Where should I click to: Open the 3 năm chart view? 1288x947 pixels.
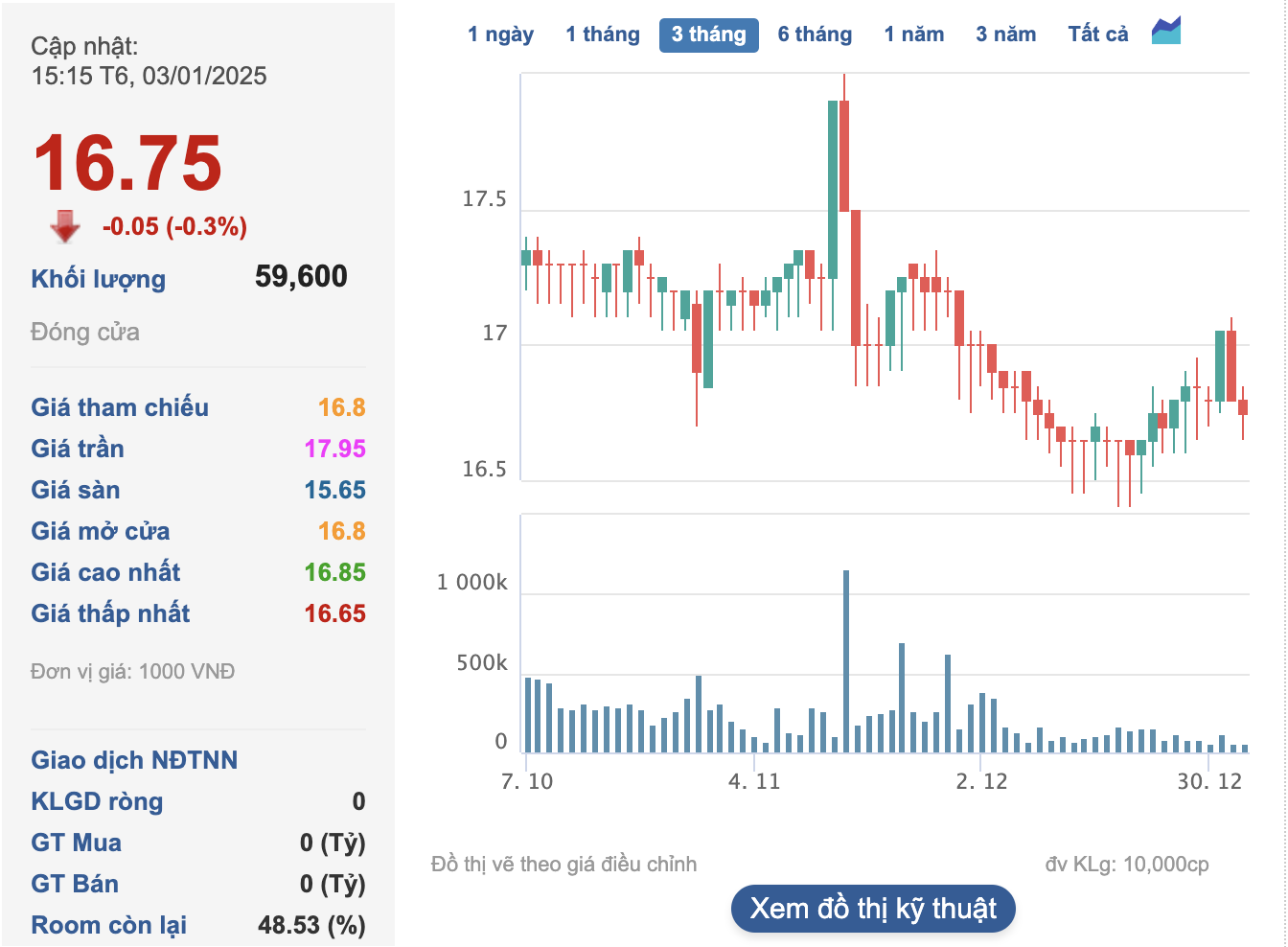point(1005,35)
